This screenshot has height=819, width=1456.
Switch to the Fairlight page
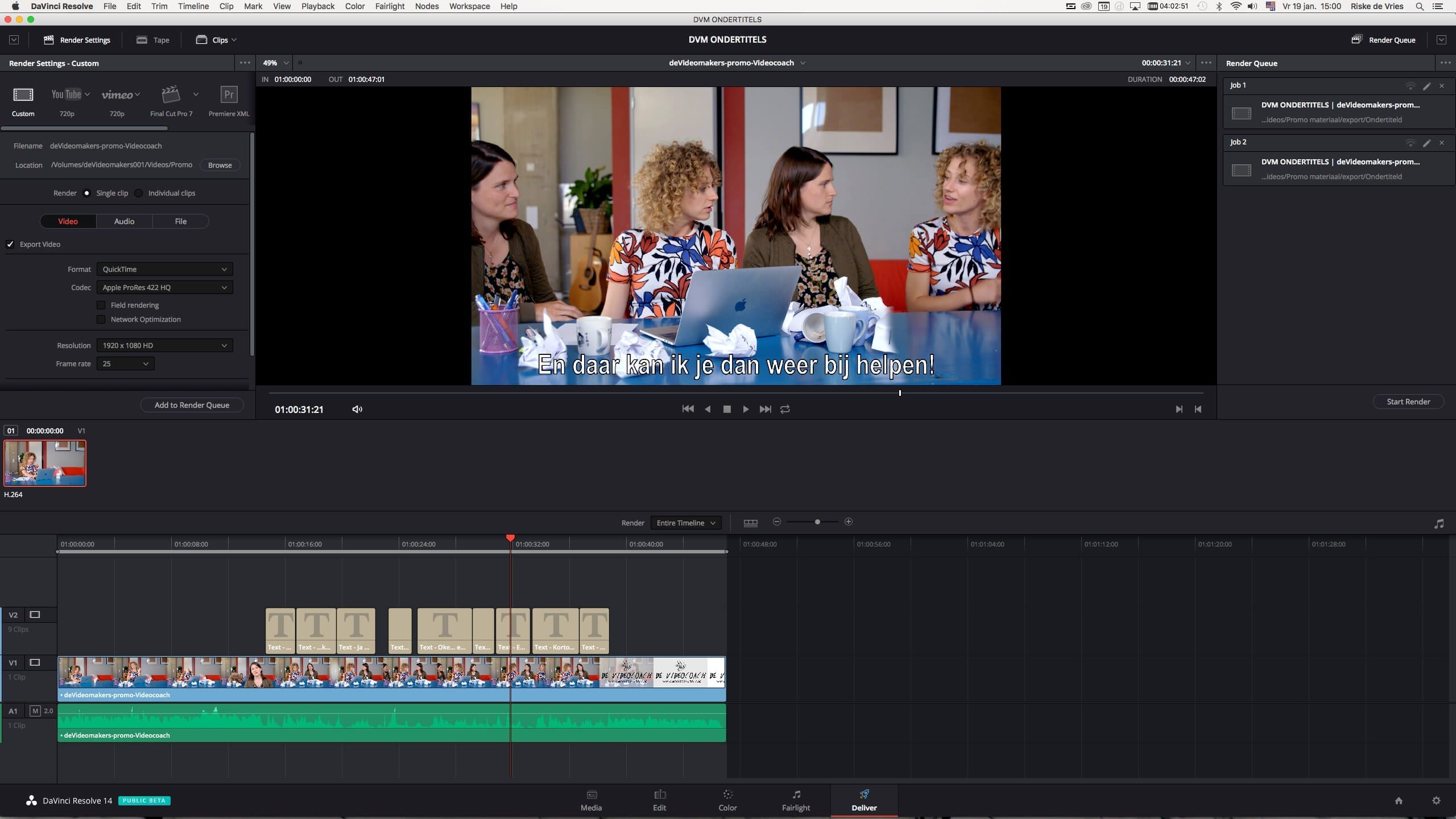[795, 800]
